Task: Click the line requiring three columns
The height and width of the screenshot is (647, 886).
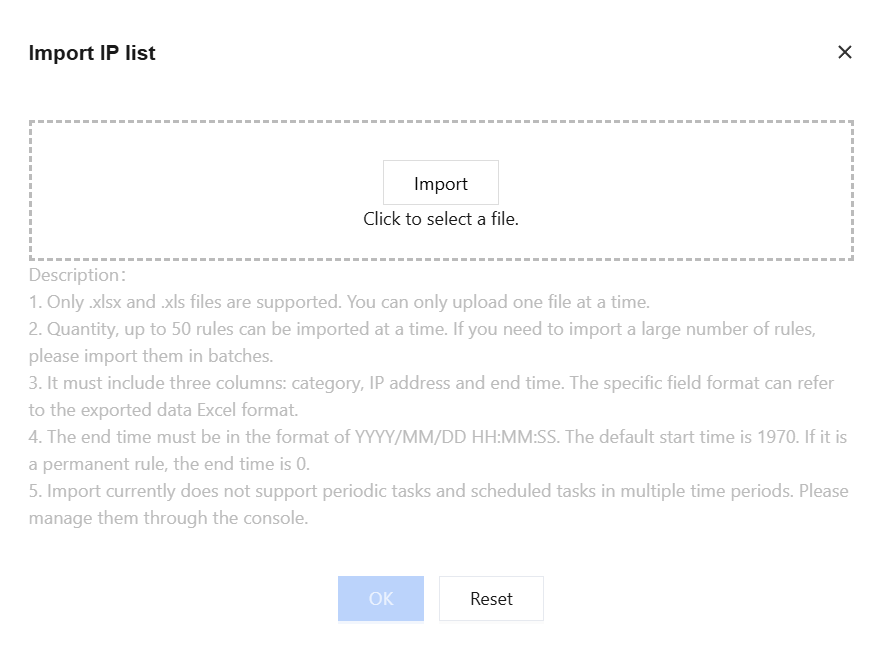Action: coord(430,383)
